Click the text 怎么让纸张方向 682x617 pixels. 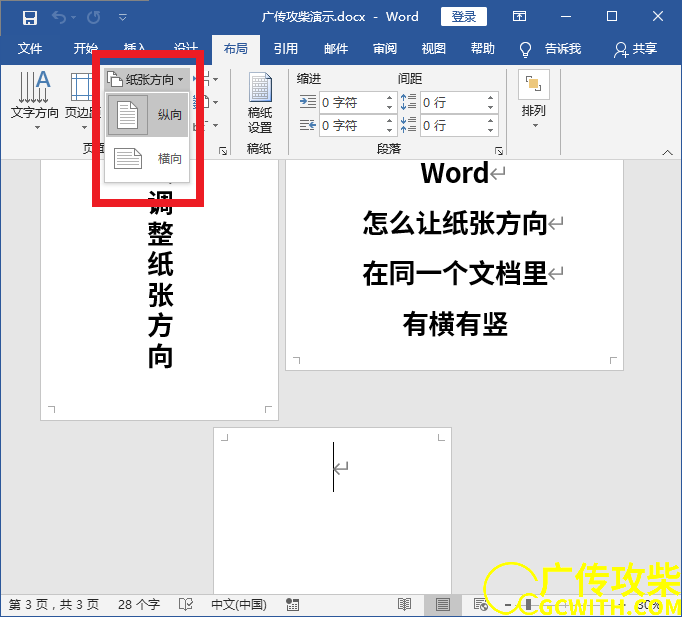click(x=455, y=223)
